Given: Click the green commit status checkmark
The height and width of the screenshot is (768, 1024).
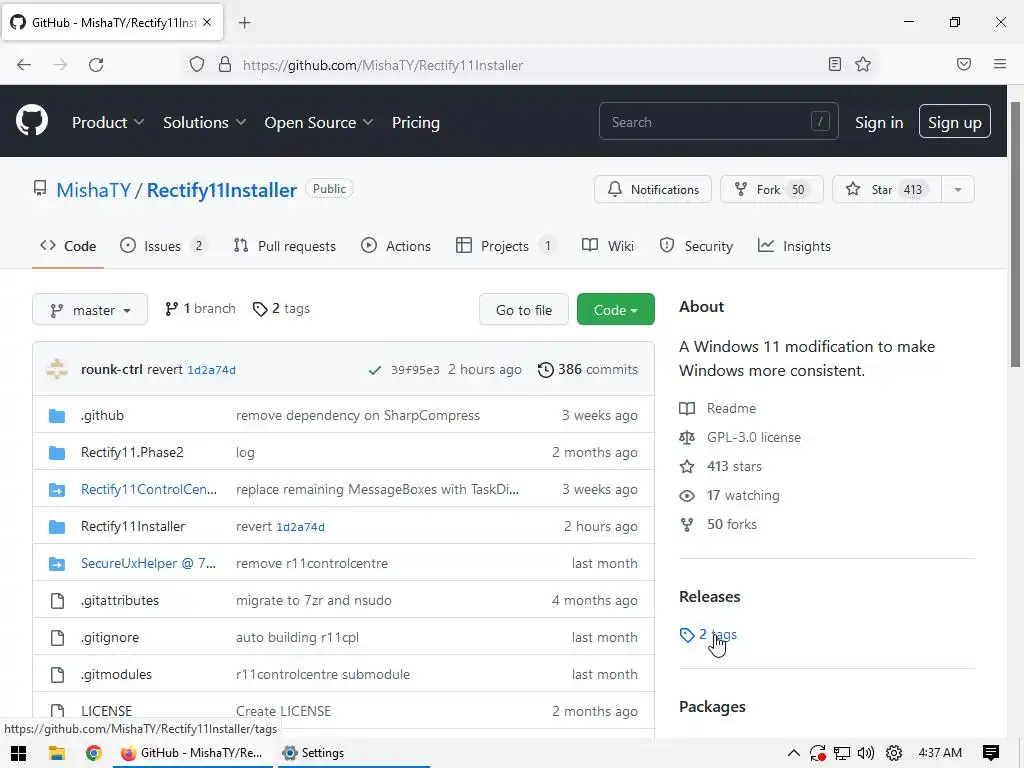Looking at the screenshot, I should point(374,370).
